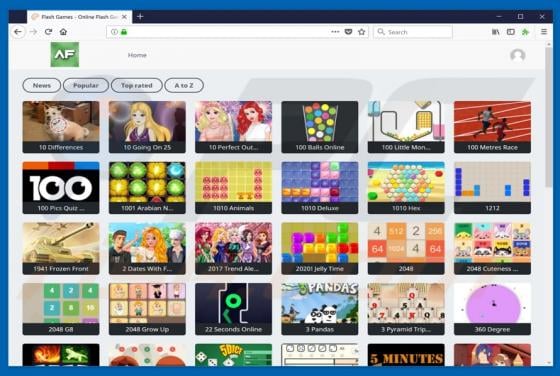Toggle the sidebar view icon

pos(511,32)
